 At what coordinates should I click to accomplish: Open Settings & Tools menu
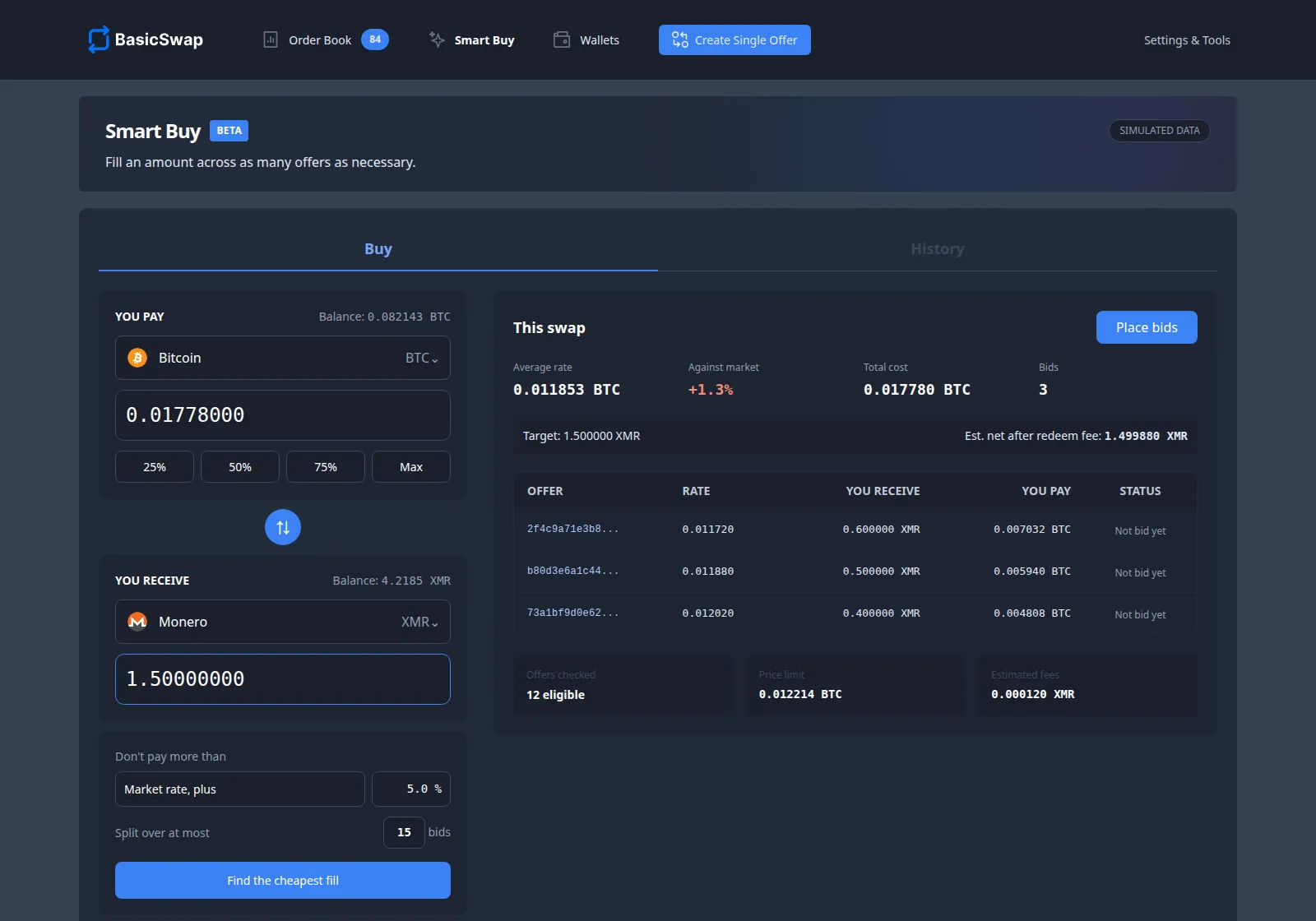[1187, 40]
